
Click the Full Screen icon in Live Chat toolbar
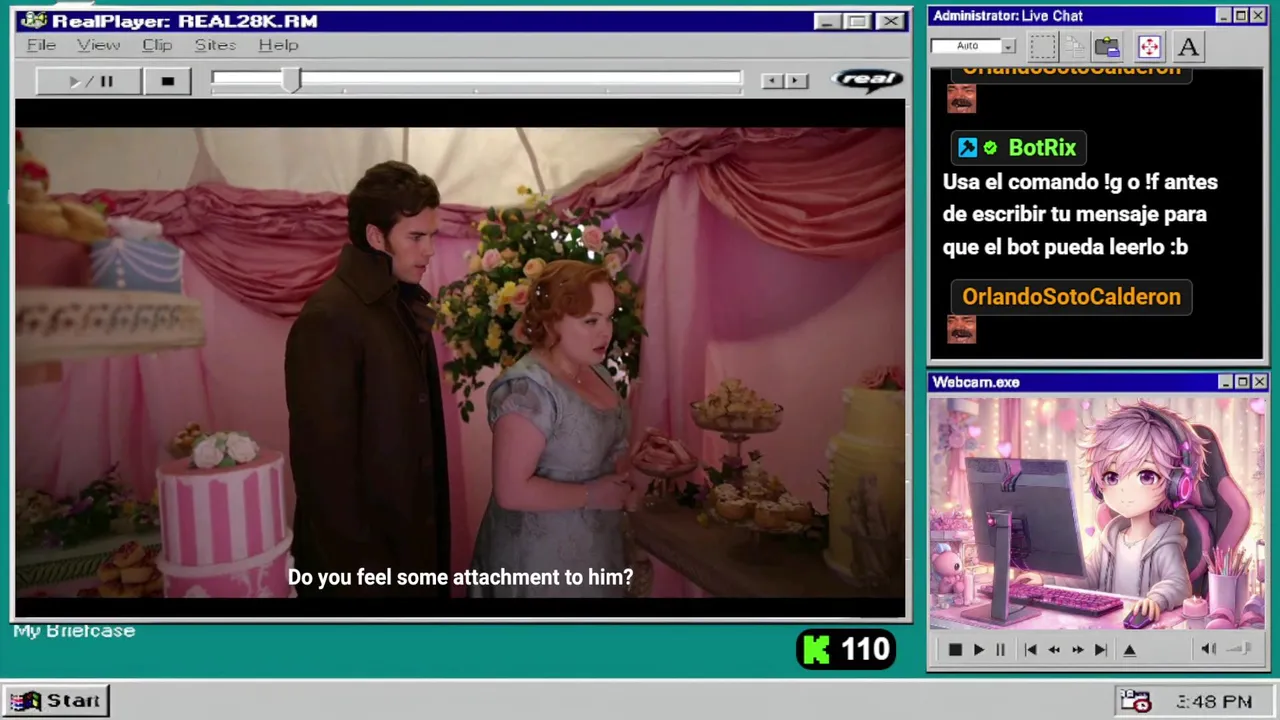[1148, 47]
